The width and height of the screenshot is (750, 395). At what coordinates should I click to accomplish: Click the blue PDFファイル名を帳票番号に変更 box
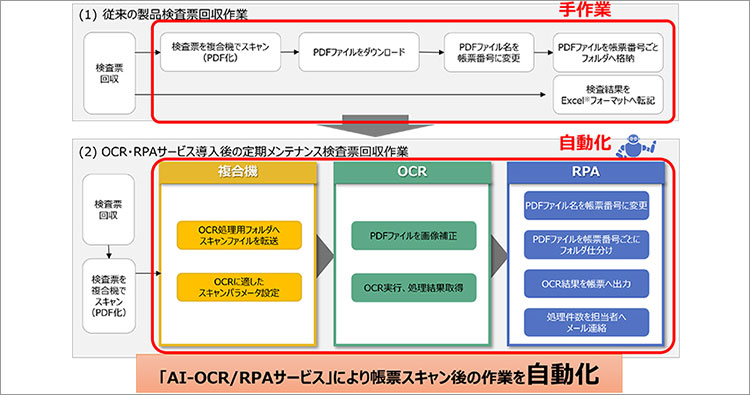point(586,206)
